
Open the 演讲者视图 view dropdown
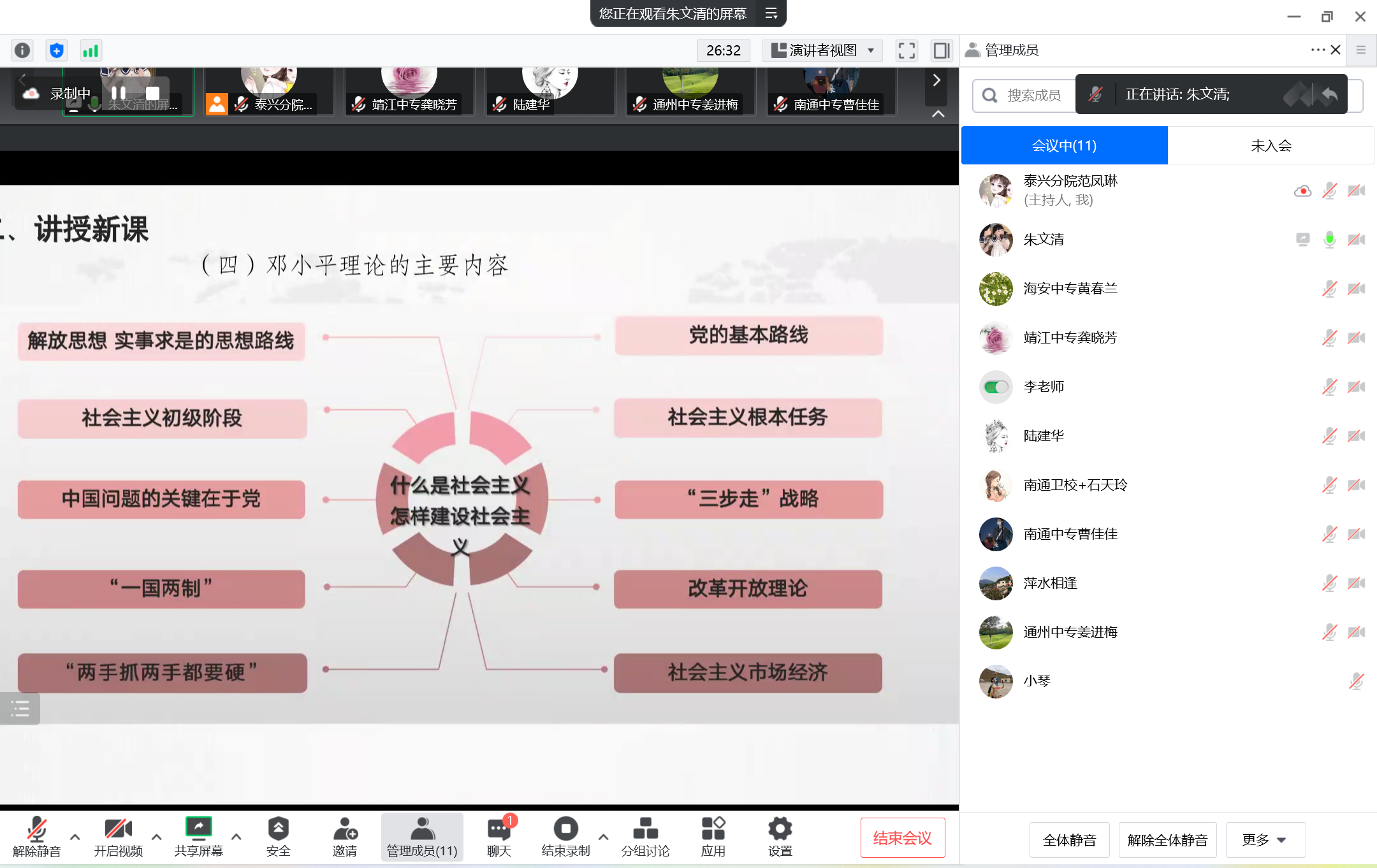pos(822,50)
